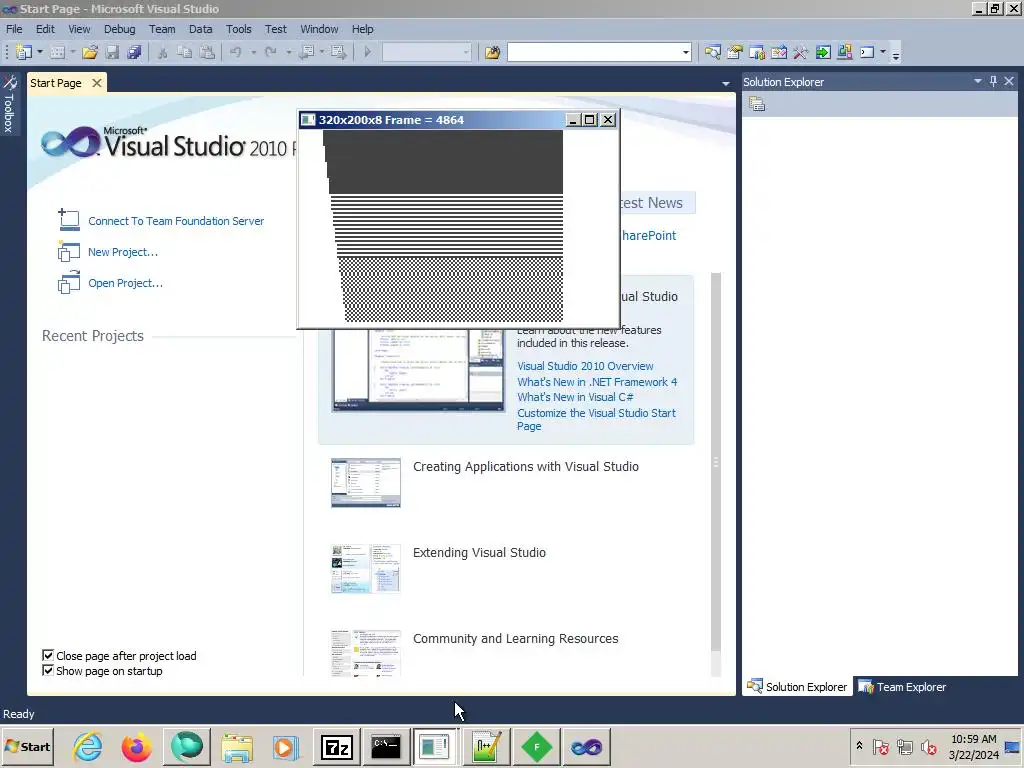Launch Firefox from the taskbar

pos(136,746)
